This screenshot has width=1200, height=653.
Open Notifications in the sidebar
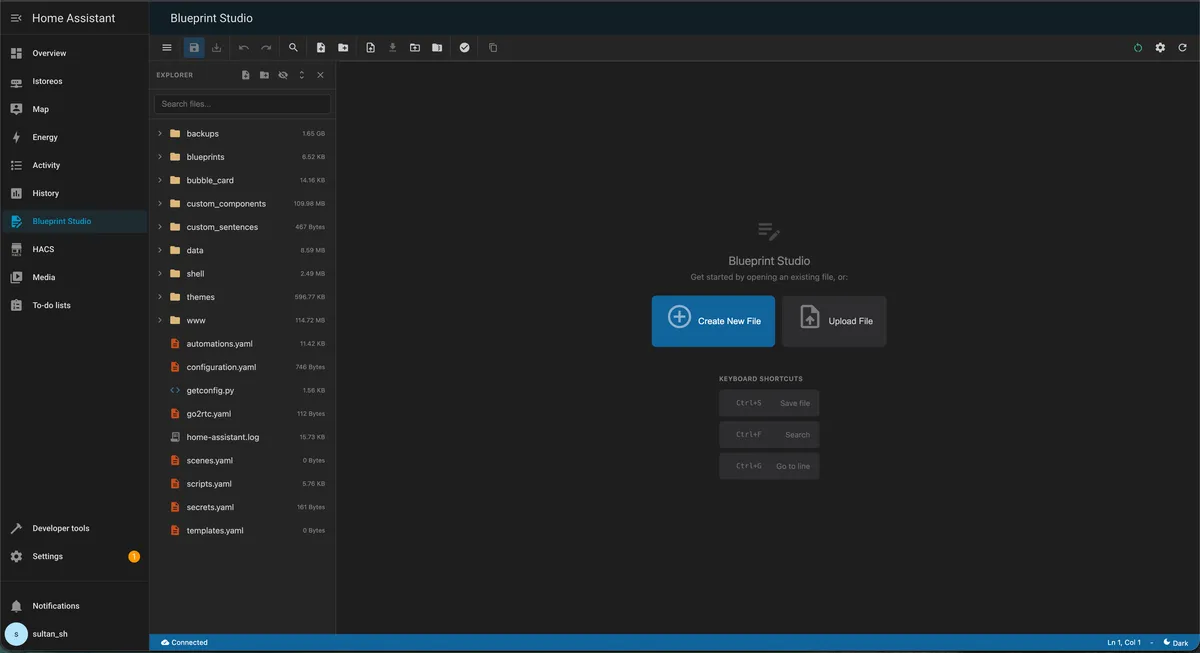(74, 606)
